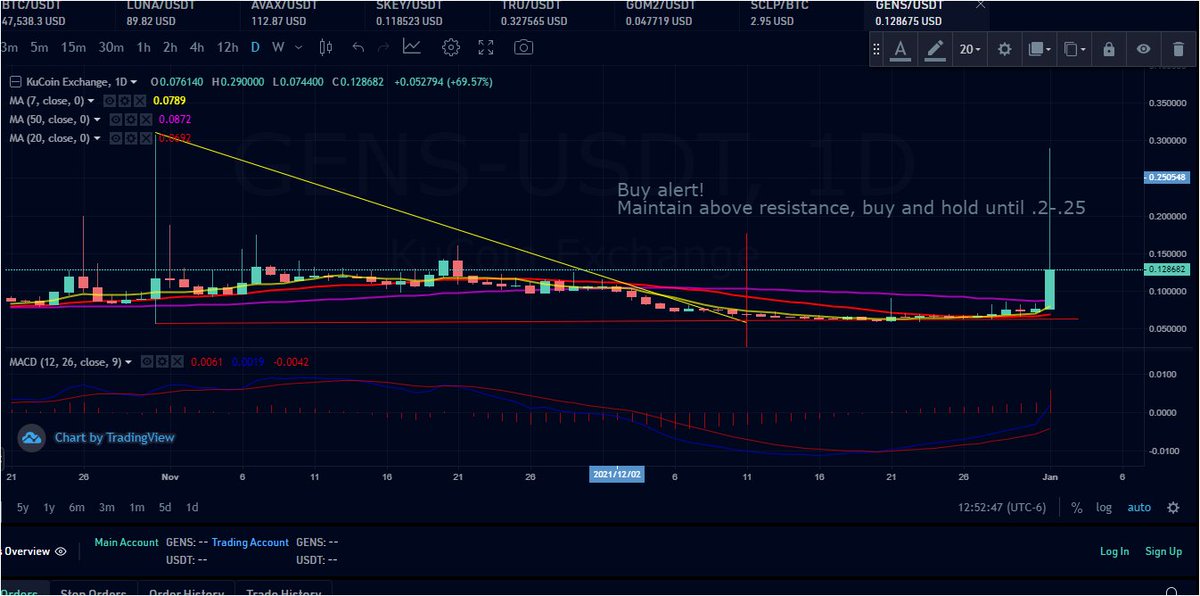This screenshot has width=1200, height=596.
Task: Open settings for MA 50 indicator
Action: (130, 119)
